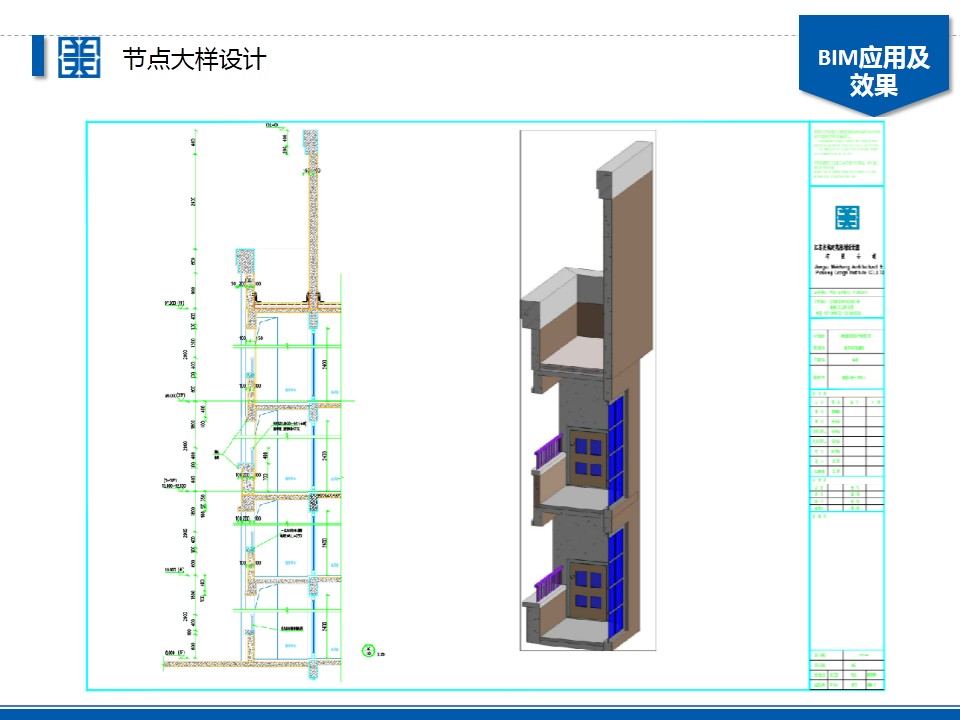960x720 pixels.
Task: Open the BIM应用及效果 section banner
Action: (873, 70)
